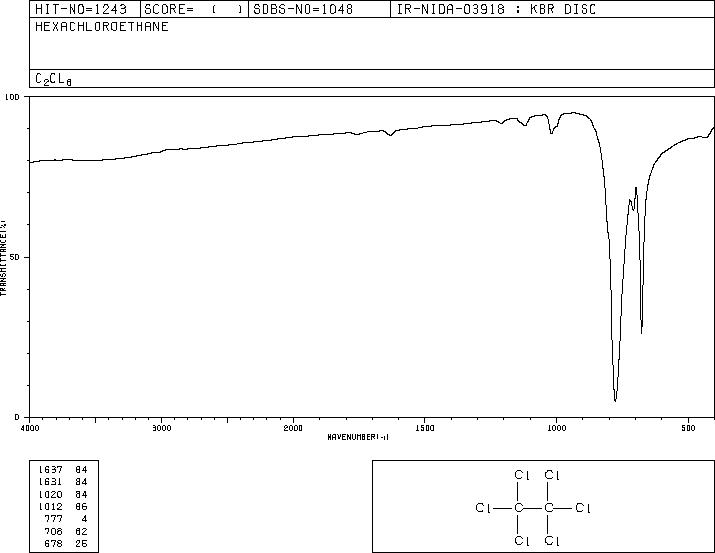The height and width of the screenshot is (553, 715).
Task: Click the 1000 wavenumber tick label
Action: tap(556, 428)
